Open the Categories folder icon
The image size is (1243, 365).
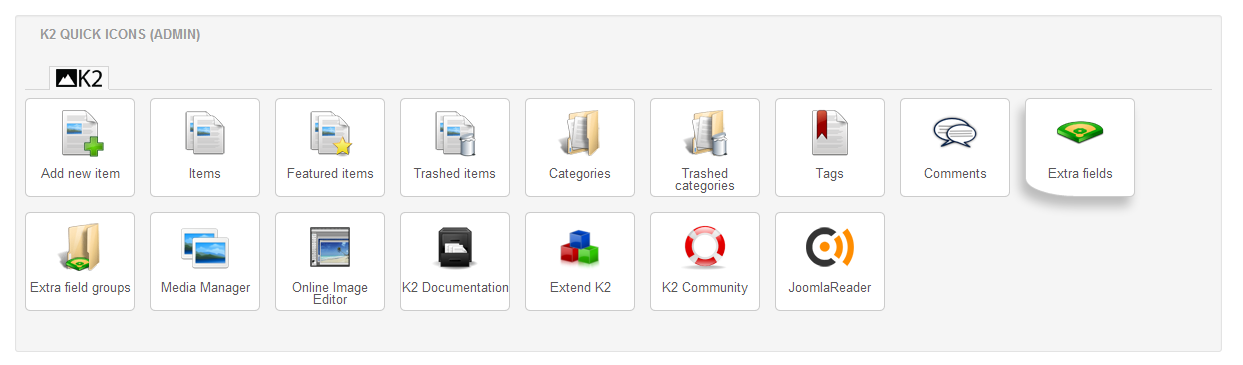[580, 147]
